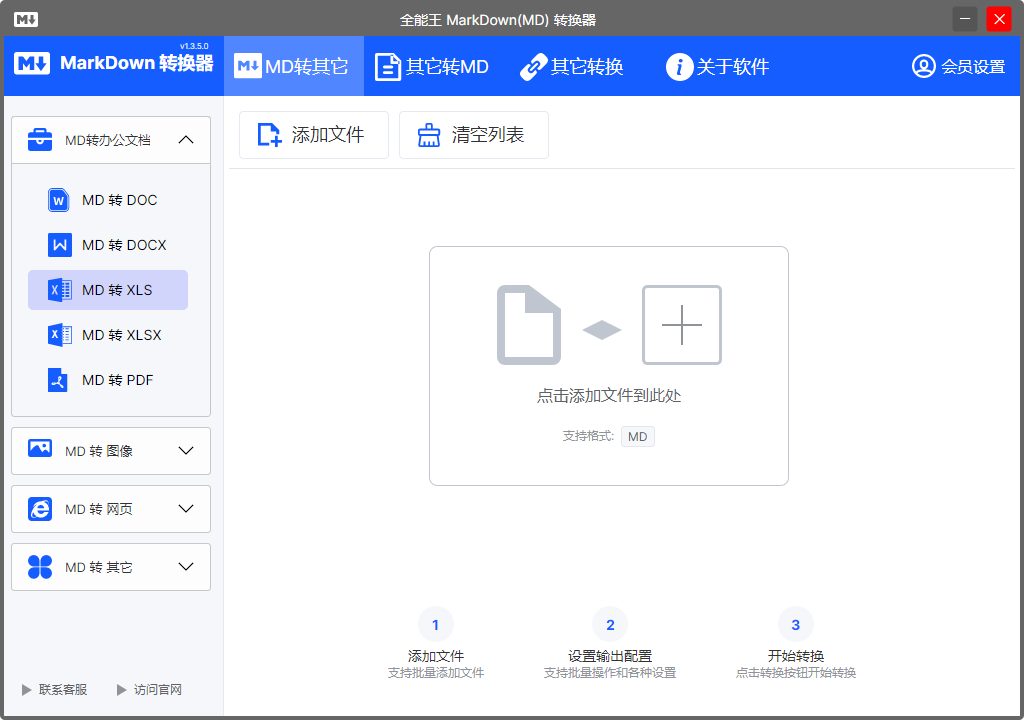Click step 2 circle 设置输出配置
This screenshot has width=1024, height=720.
pyautogui.click(x=610, y=625)
